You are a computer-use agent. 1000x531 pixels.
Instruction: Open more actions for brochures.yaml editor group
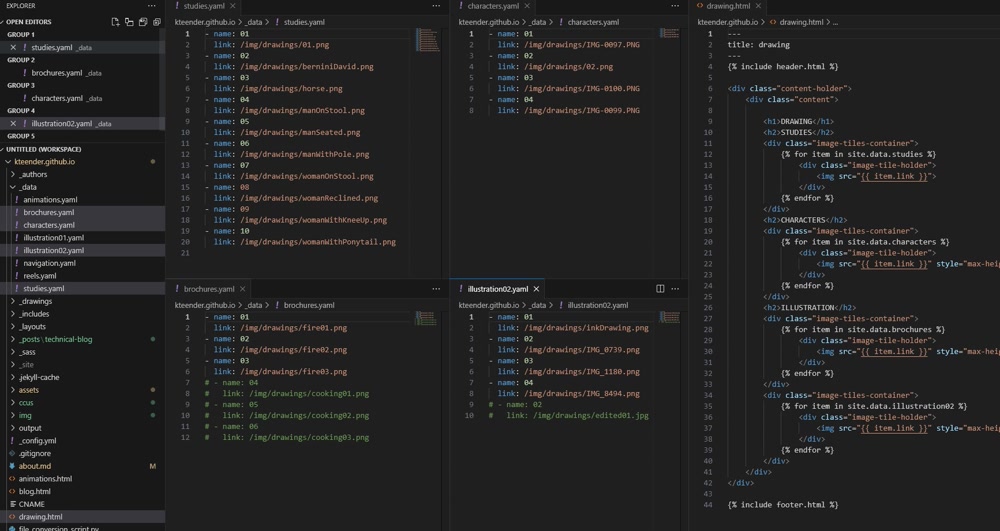436,289
